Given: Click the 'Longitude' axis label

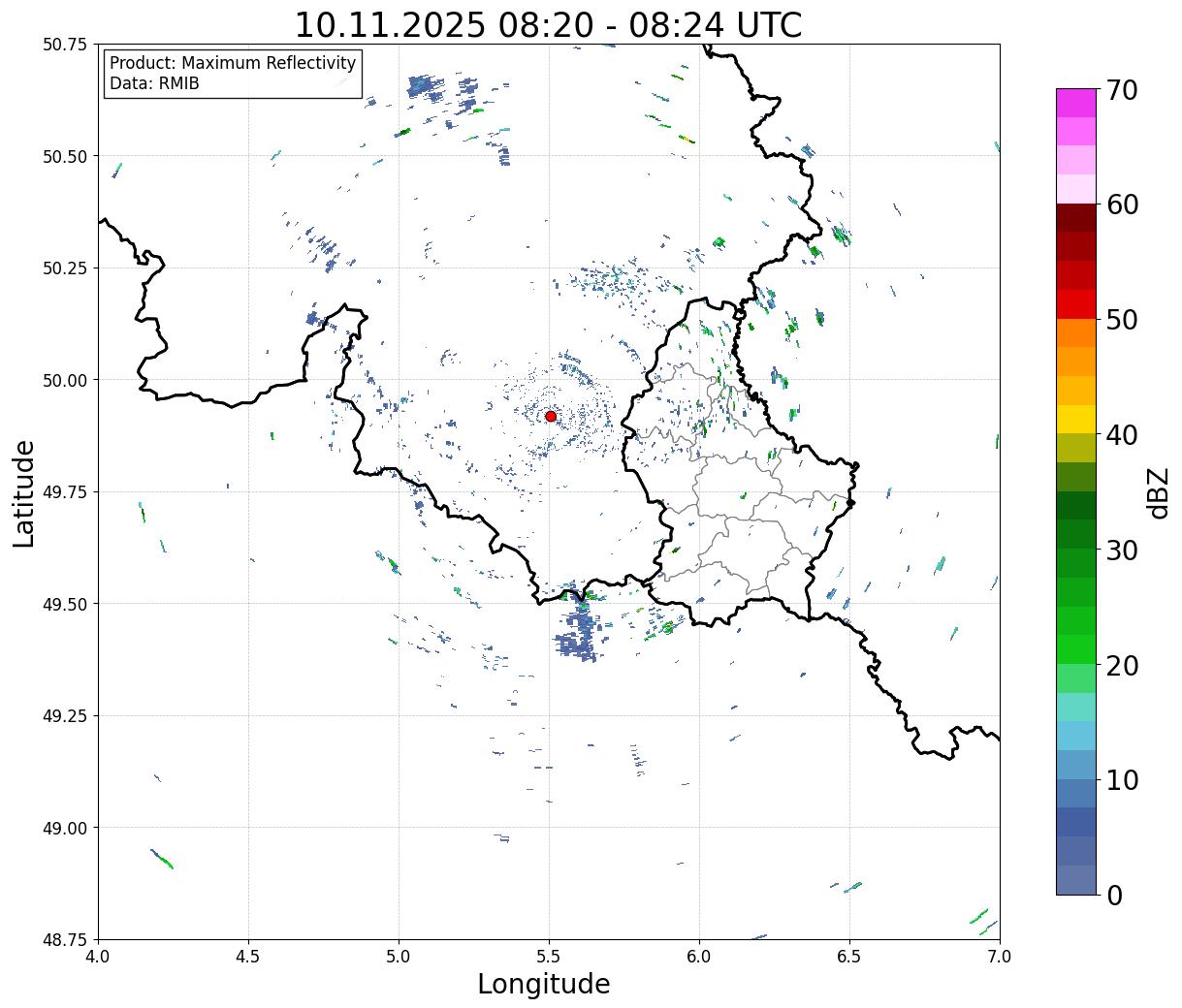Looking at the screenshot, I should point(544,984).
